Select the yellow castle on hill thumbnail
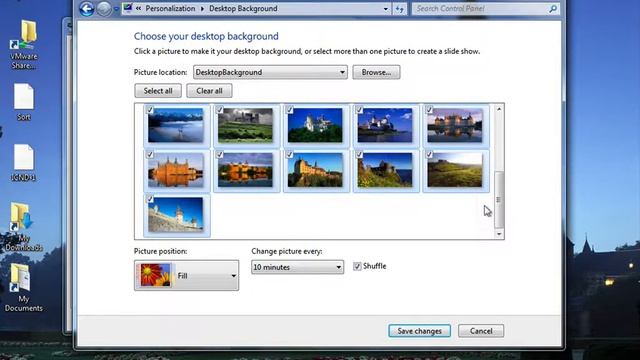Screen dimensions: 640x360 pyautogui.click(x=315, y=170)
